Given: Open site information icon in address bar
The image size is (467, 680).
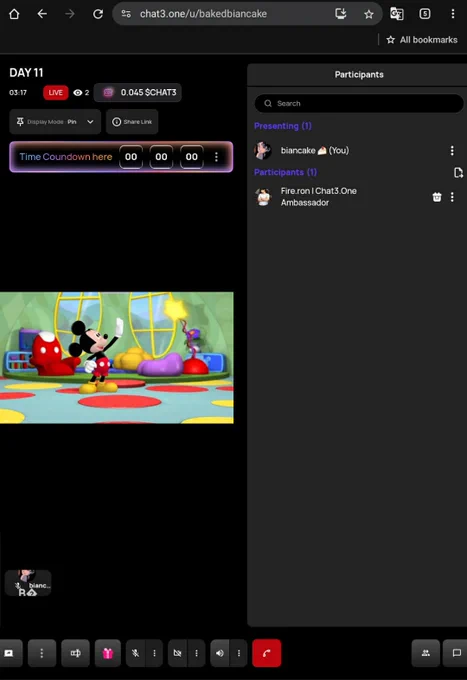Looking at the screenshot, I should point(126,14).
